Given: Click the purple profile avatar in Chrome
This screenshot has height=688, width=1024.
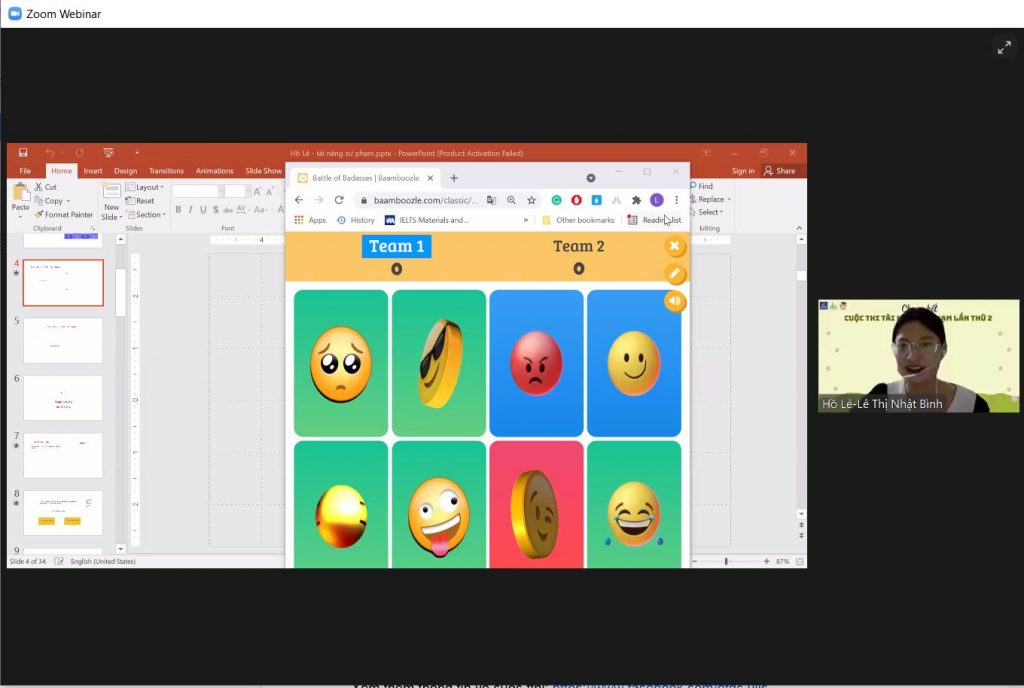Looking at the screenshot, I should (657, 200).
